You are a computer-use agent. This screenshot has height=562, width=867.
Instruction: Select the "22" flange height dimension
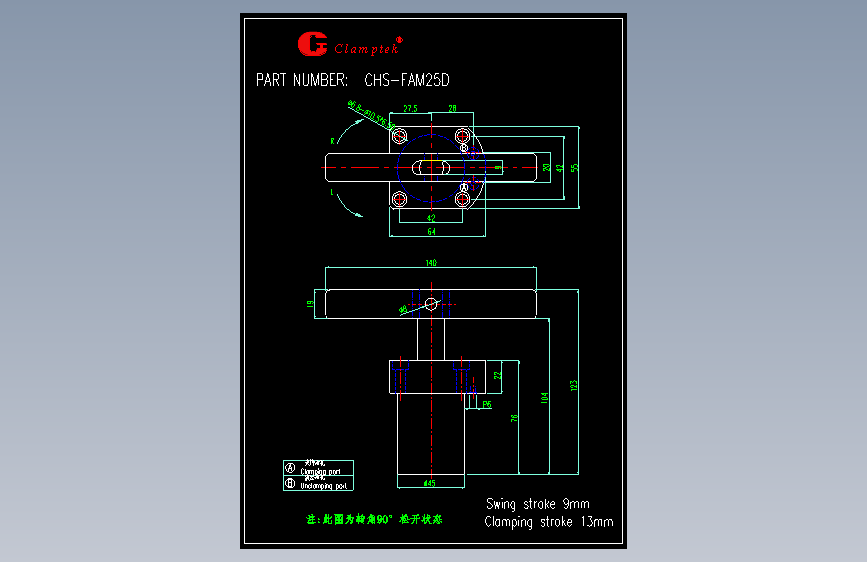click(x=497, y=375)
